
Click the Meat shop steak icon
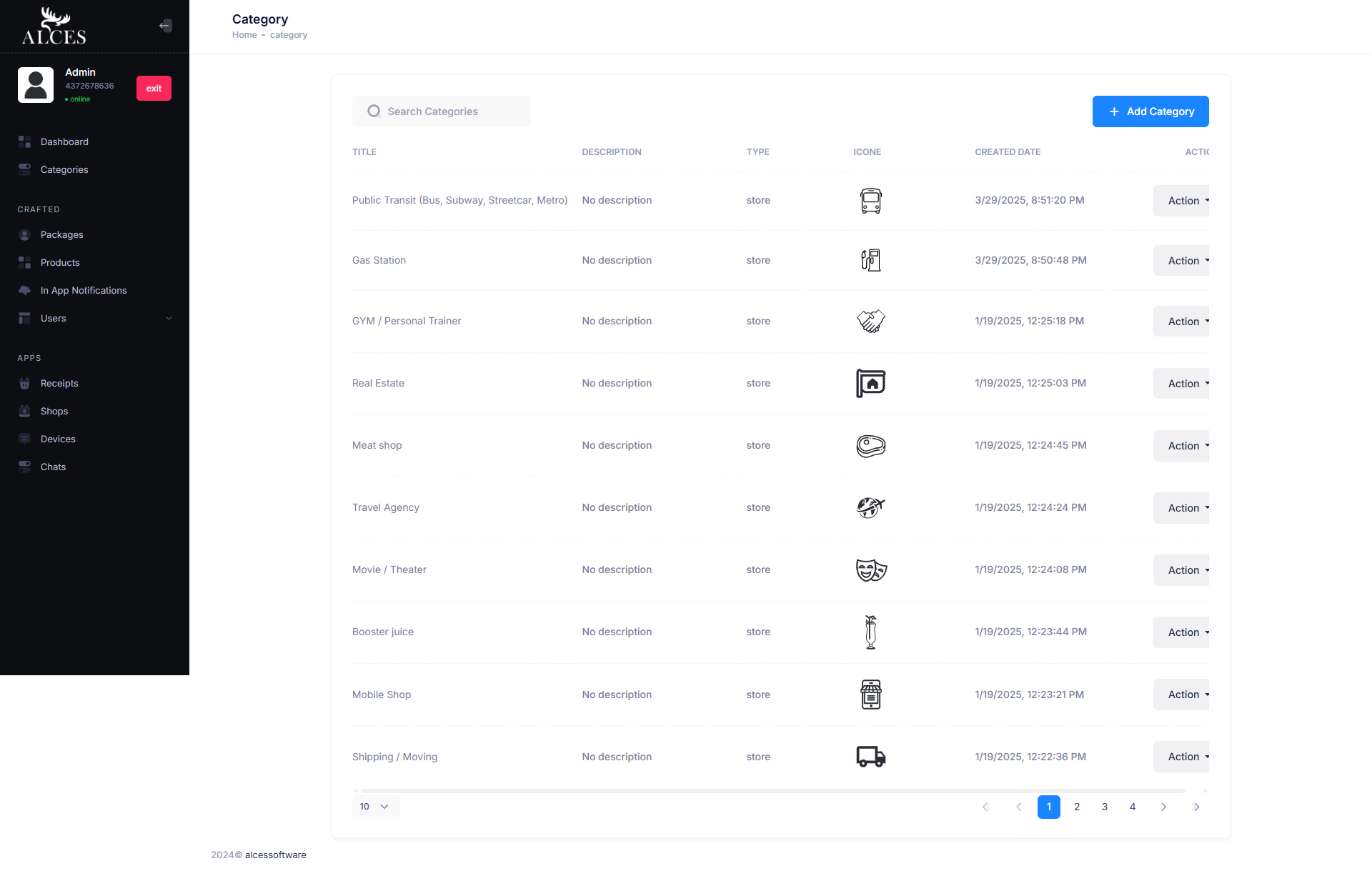tap(870, 446)
